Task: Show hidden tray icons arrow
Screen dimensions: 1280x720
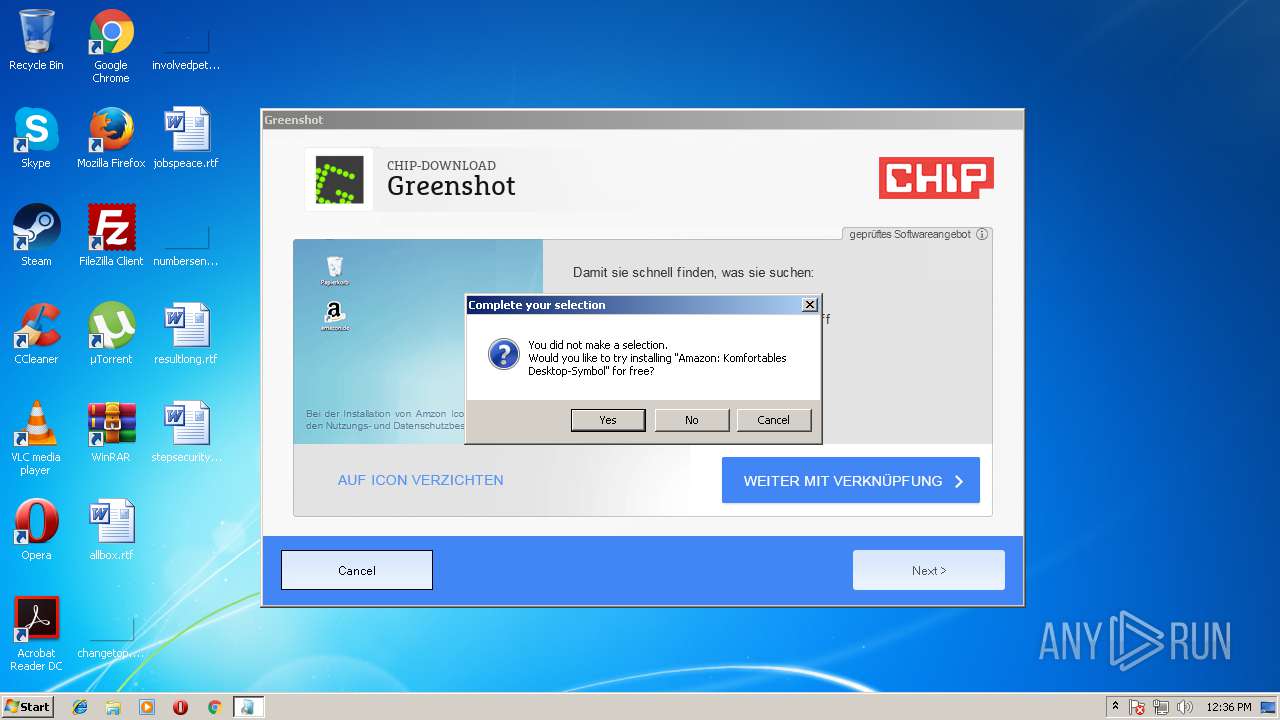Action: point(1115,707)
